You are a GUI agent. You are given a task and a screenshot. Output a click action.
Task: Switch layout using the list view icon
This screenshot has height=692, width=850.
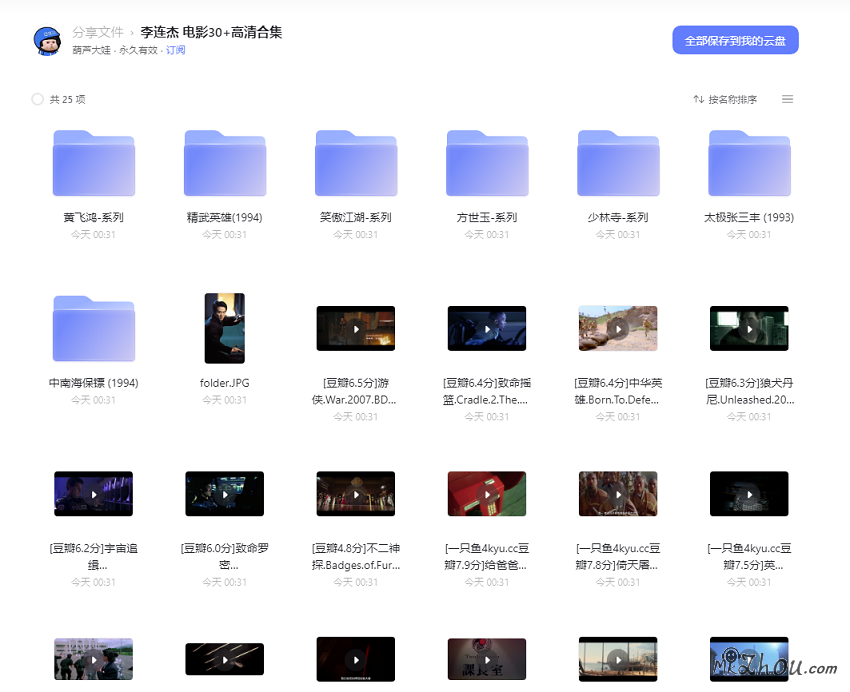point(787,99)
